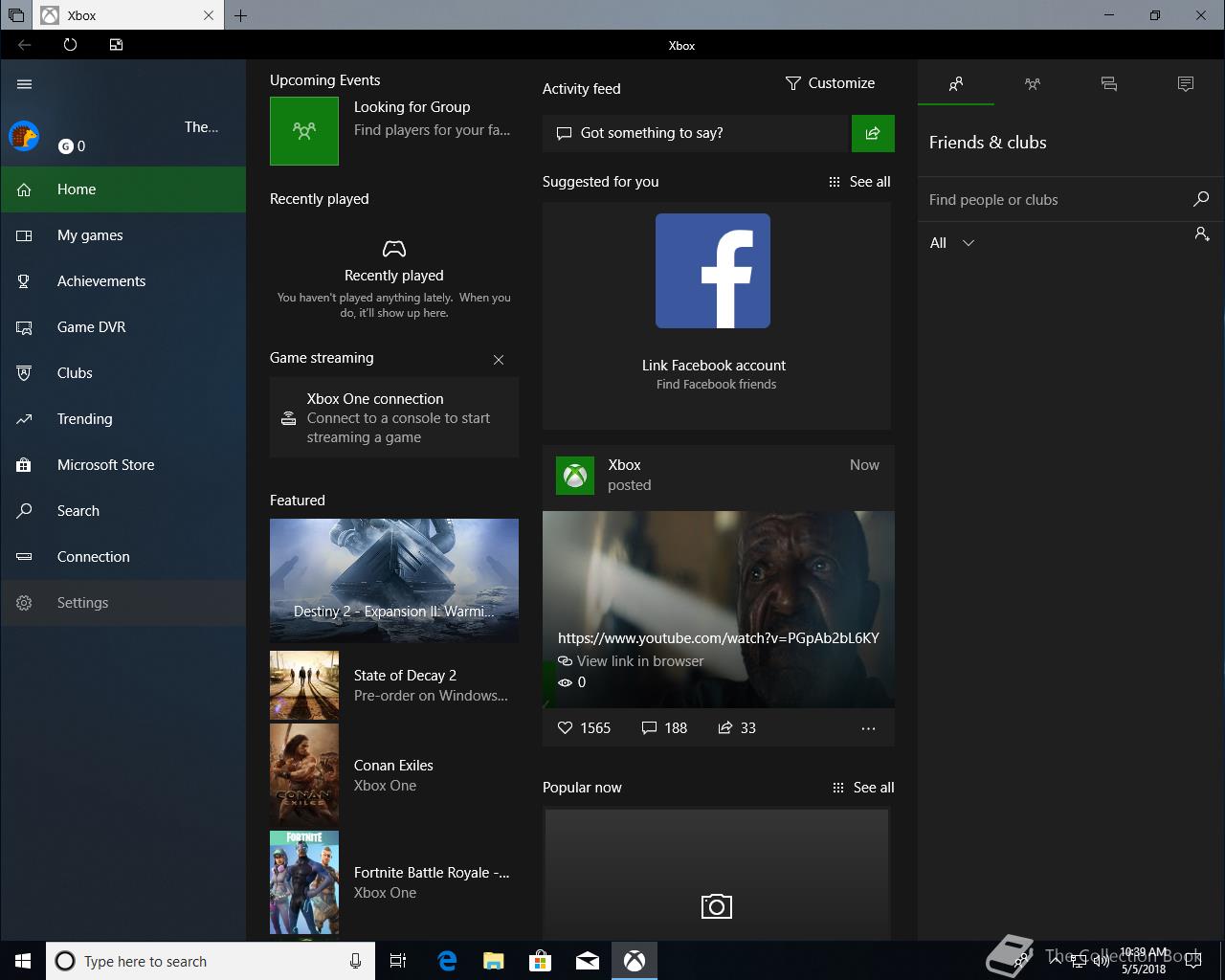Open Game DVR section
The image size is (1225, 980).
point(123,327)
